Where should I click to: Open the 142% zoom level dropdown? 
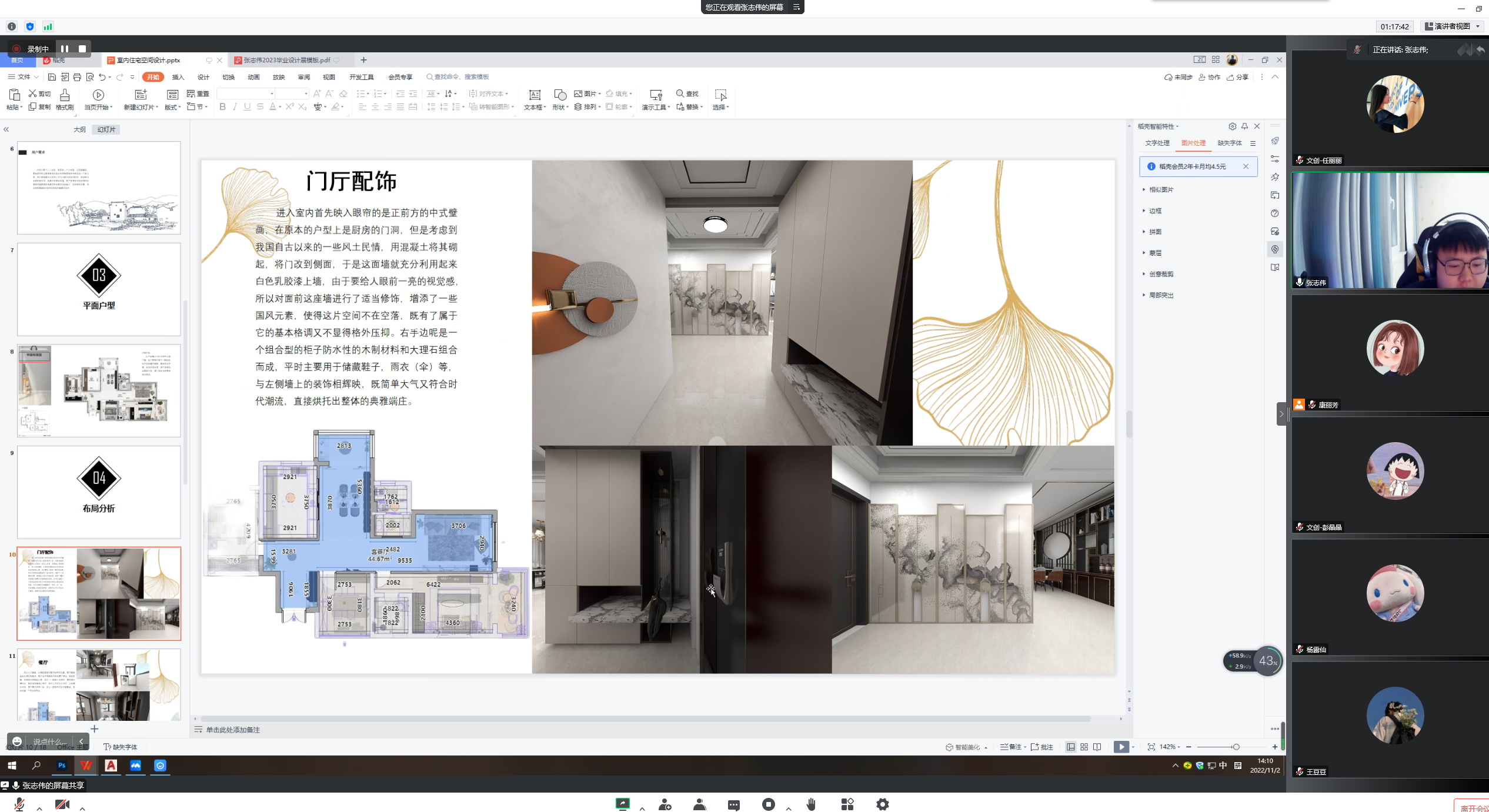(1170, 747)
